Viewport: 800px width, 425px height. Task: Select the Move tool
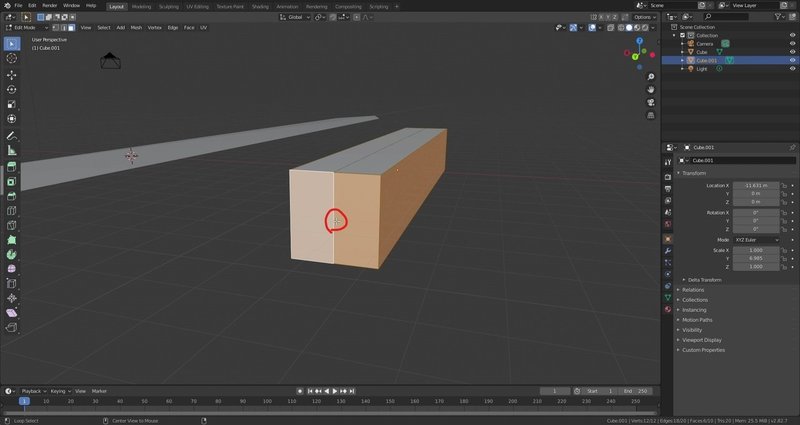tap(11, 75)
